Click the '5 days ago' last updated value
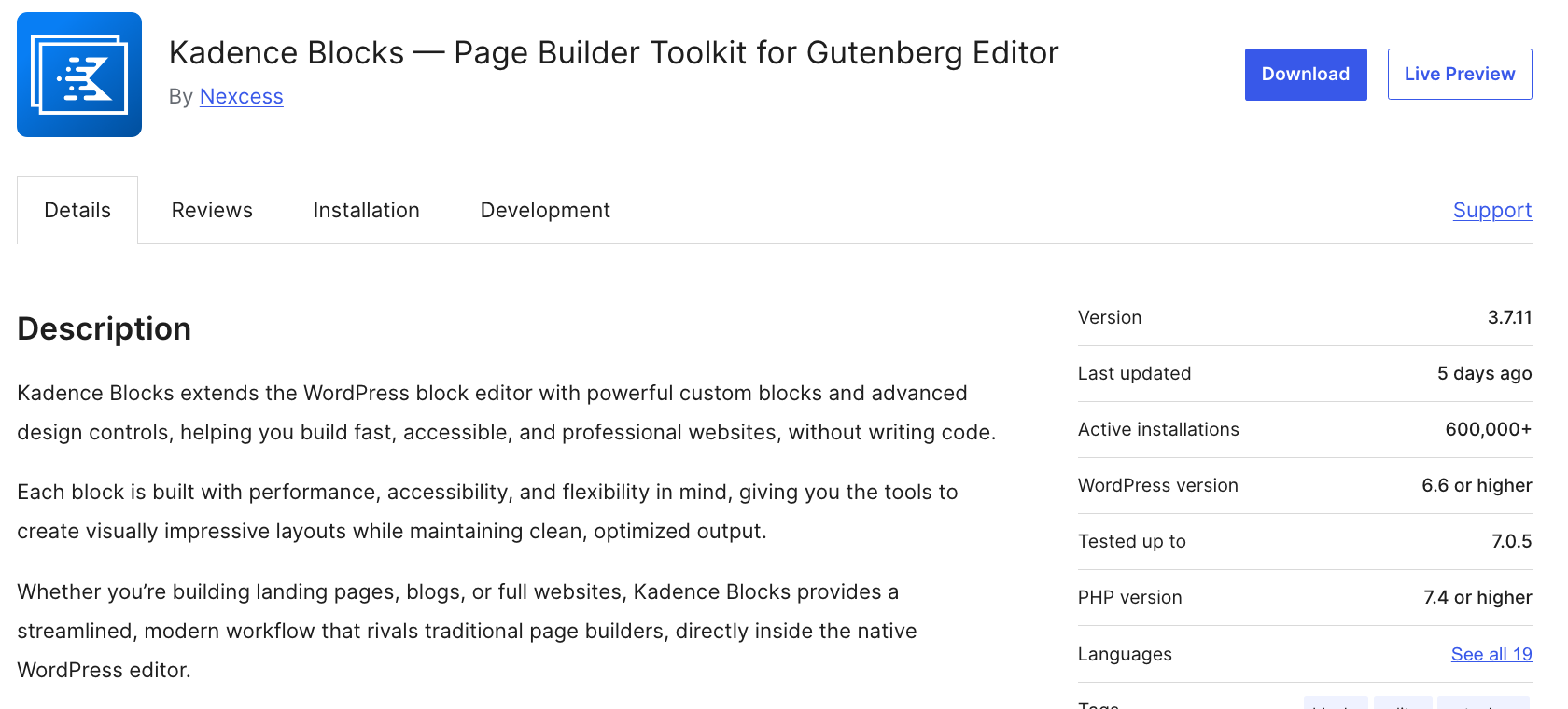 tap(1485, 373)
